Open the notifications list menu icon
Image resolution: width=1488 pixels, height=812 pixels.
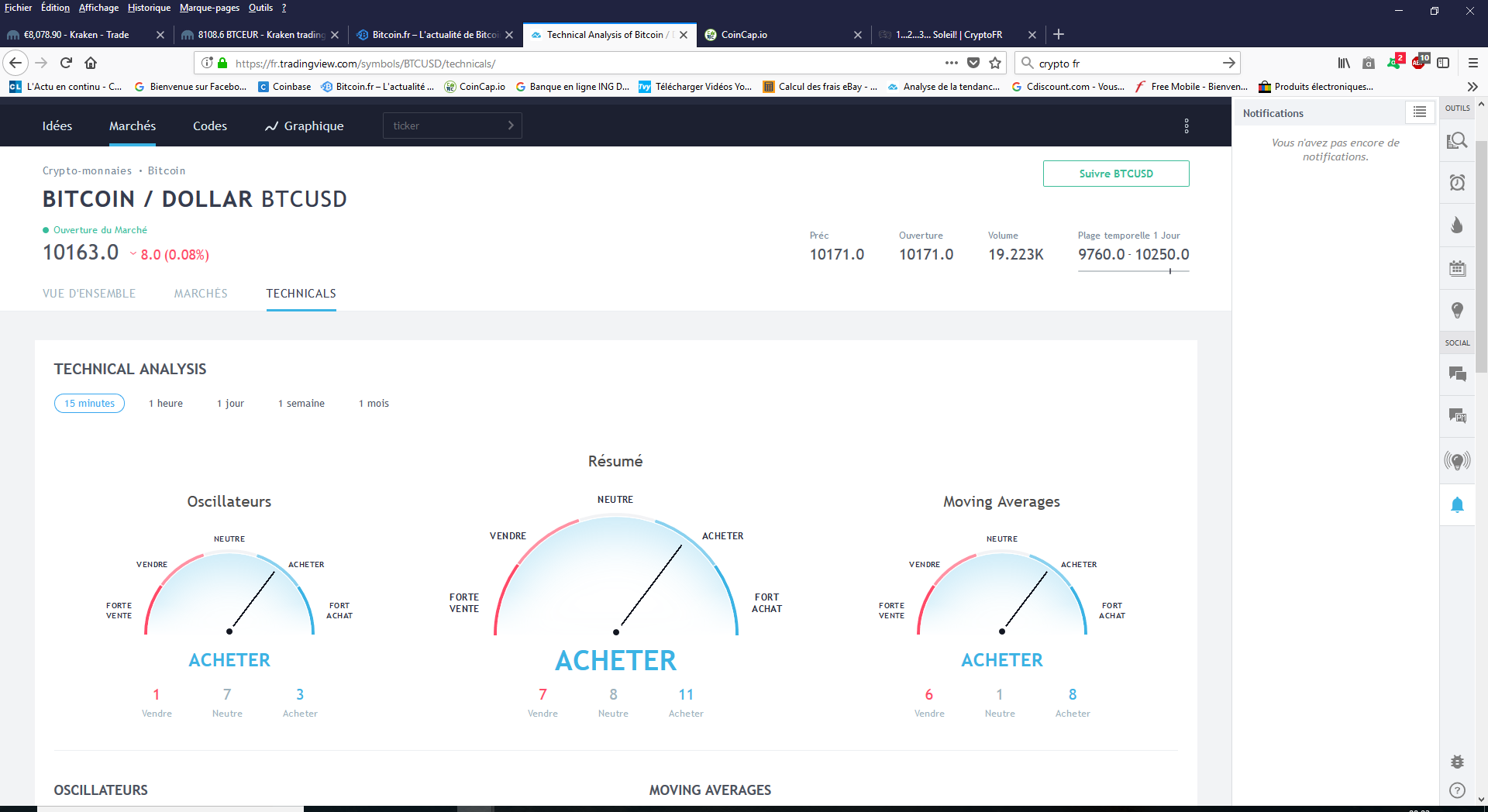(x=1420, y=112)
